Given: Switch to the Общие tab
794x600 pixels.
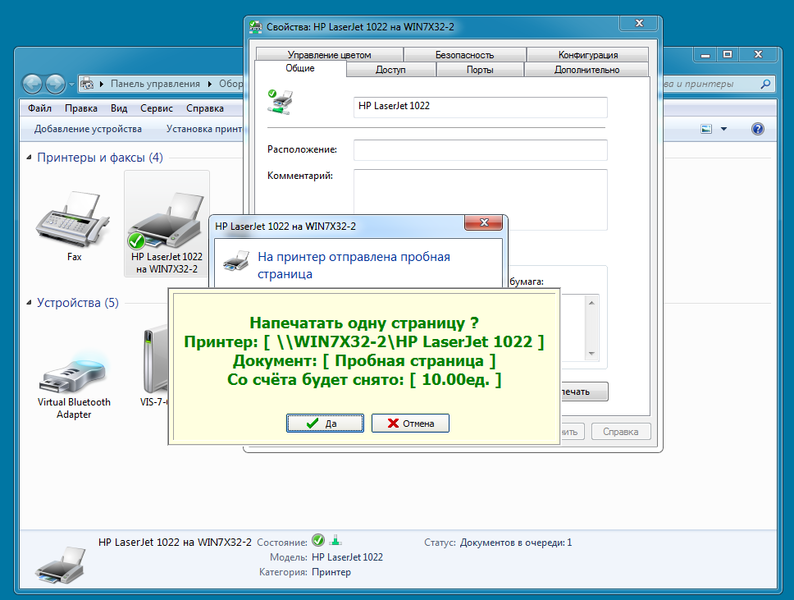Looking at the screenshot, I should (300, 68).
